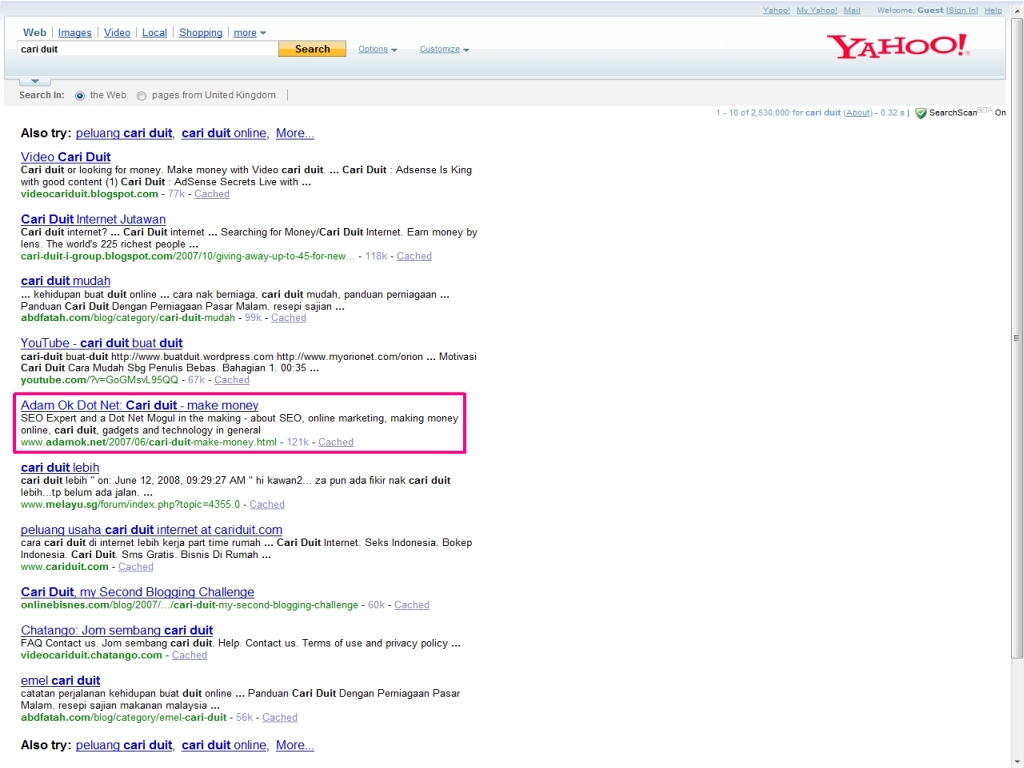The width and height of the screenshot is (1024, 768).
Task: Select the Web search tab
Action: tap(35, 33)
